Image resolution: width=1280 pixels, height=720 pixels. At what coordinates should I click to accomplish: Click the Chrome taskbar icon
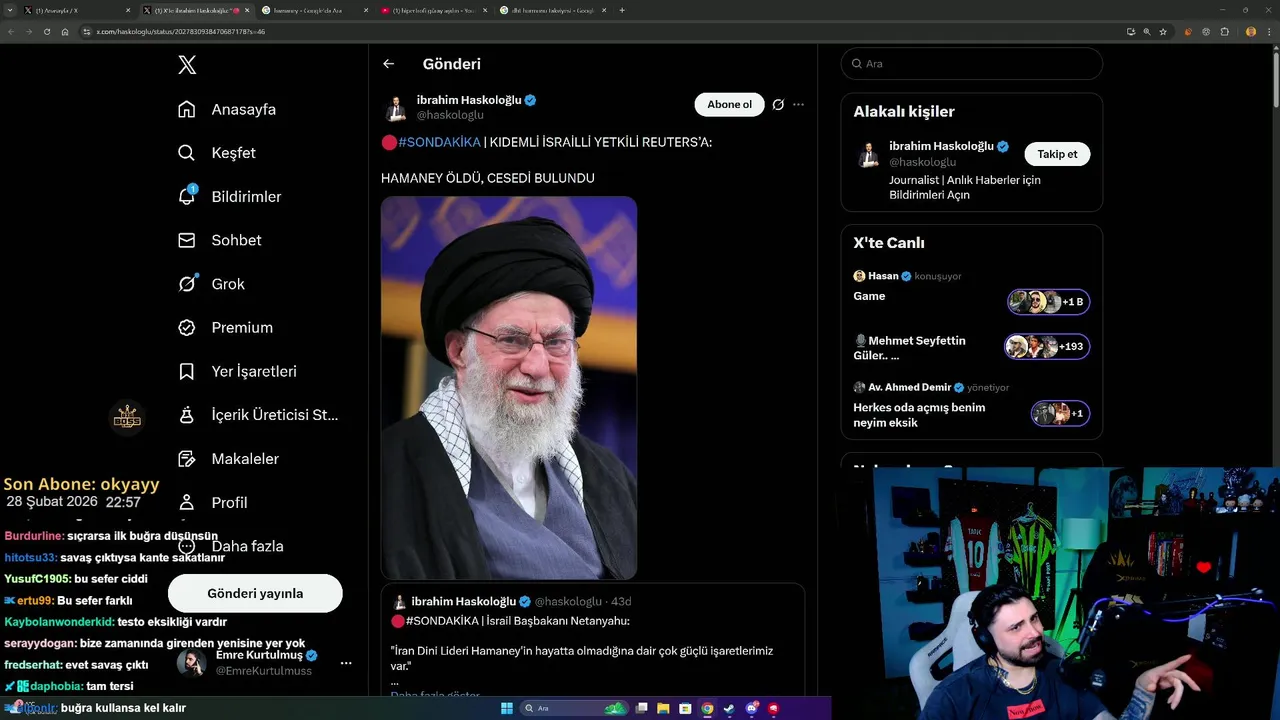point(707,709)
